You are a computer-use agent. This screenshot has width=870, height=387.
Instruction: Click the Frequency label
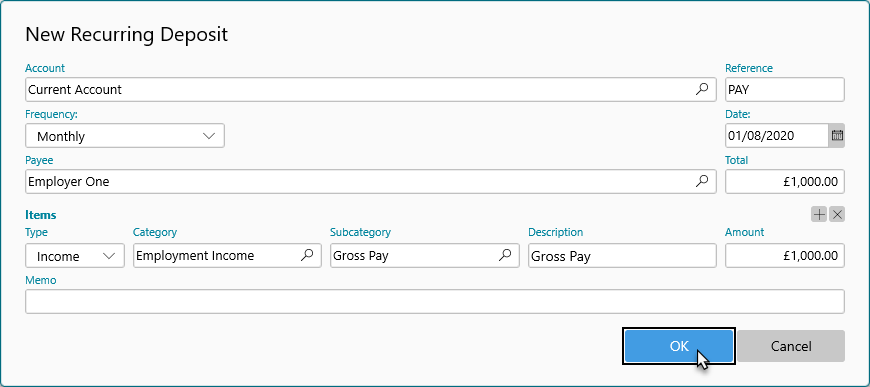[x=51, y=114]
